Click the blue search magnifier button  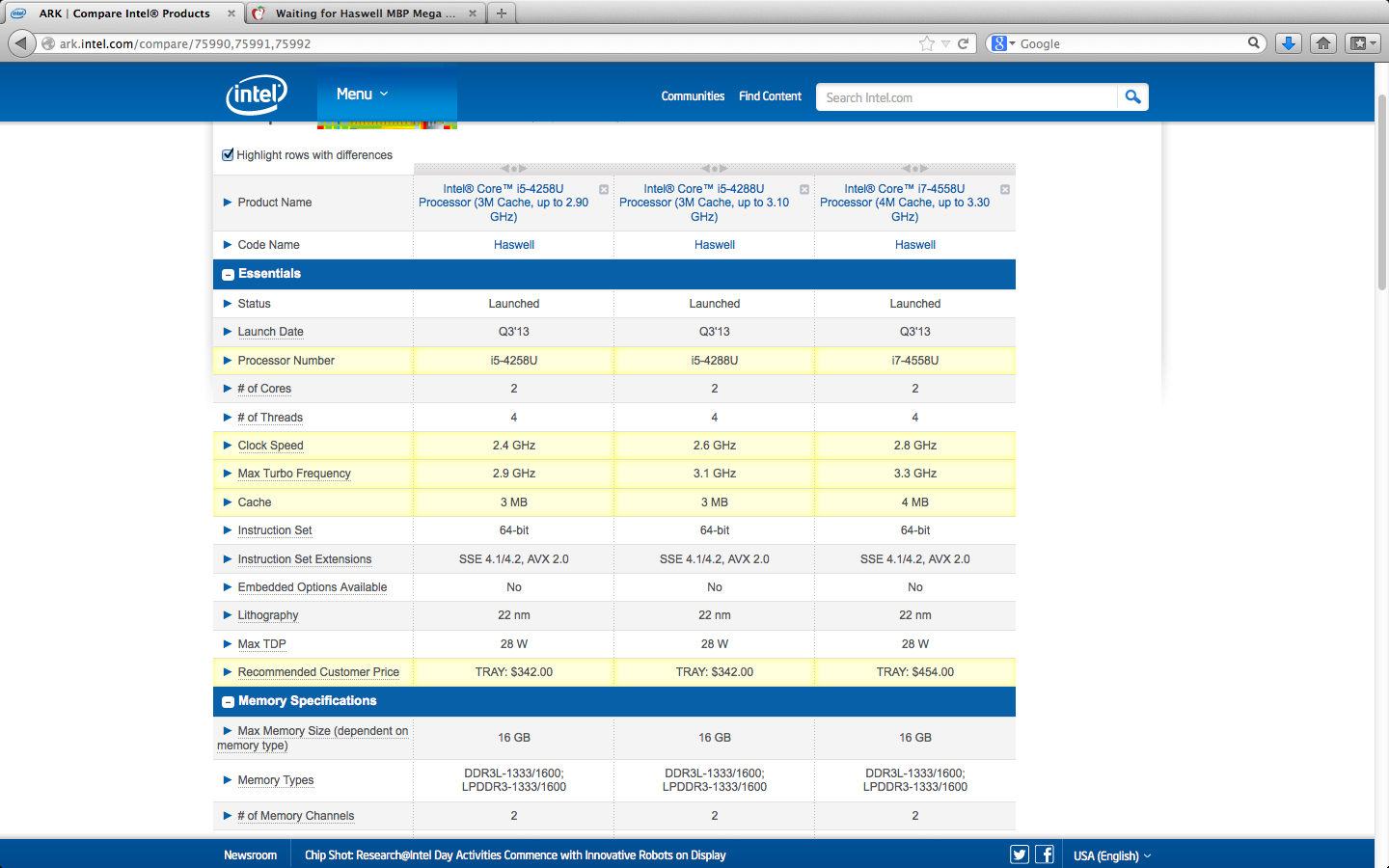point(1133,96)
